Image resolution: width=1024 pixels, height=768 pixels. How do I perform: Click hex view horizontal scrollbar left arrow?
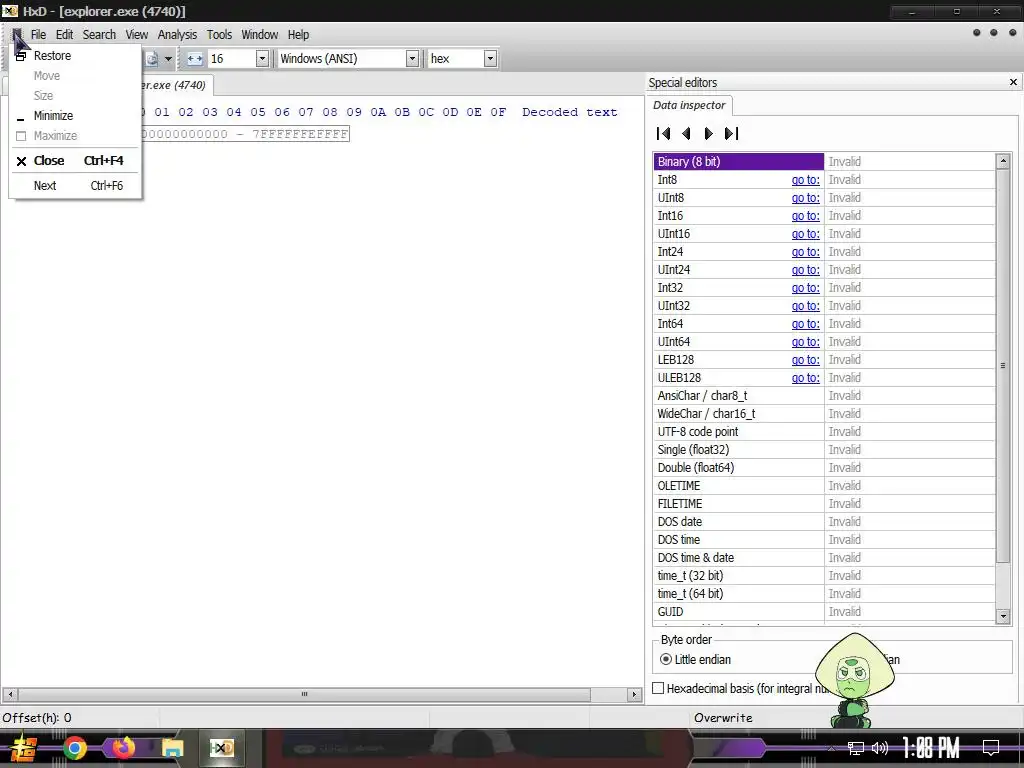(10, 695)
